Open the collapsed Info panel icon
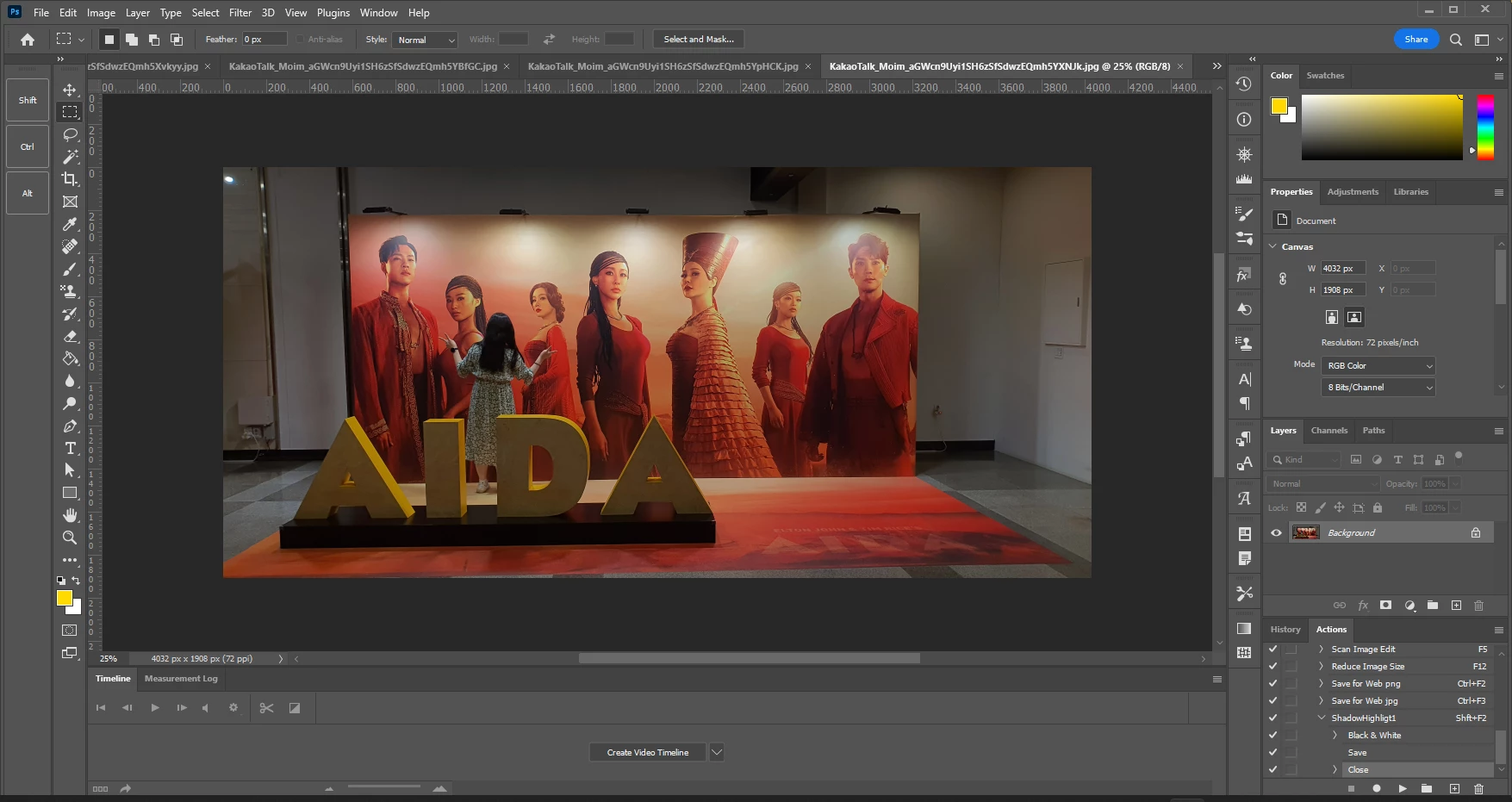 (x=1244, y=119)
